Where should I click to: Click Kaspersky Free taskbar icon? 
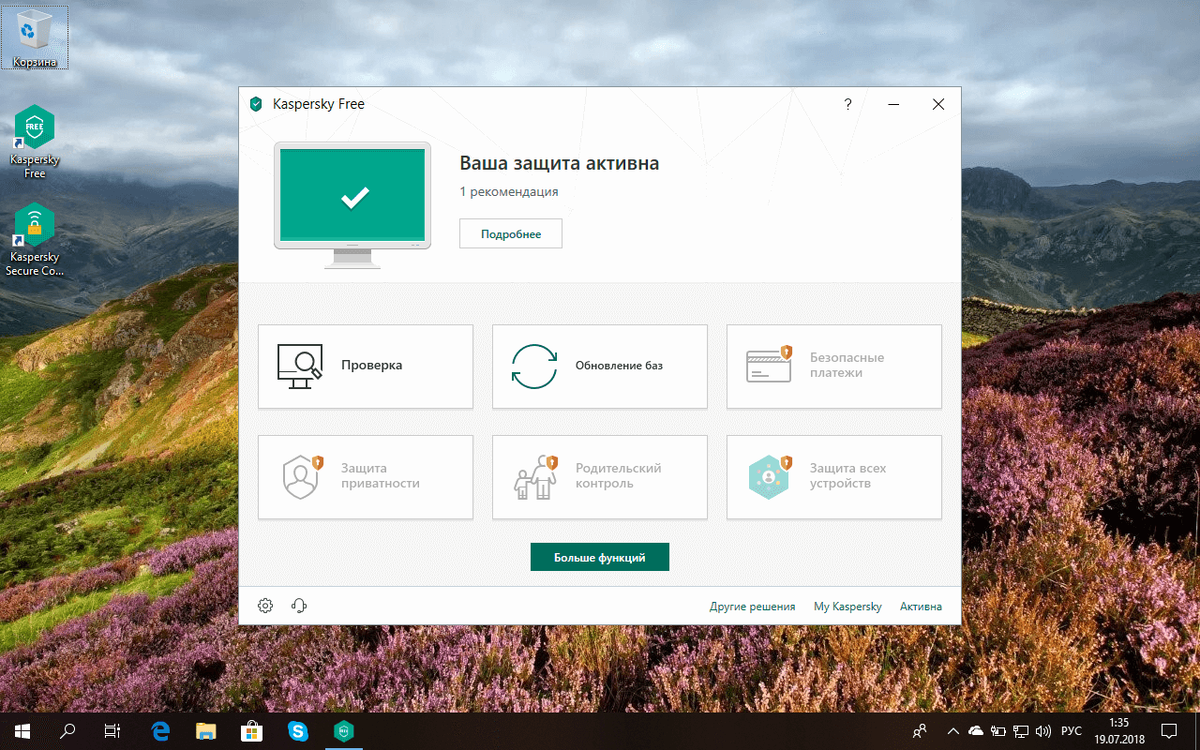(344, 731)
